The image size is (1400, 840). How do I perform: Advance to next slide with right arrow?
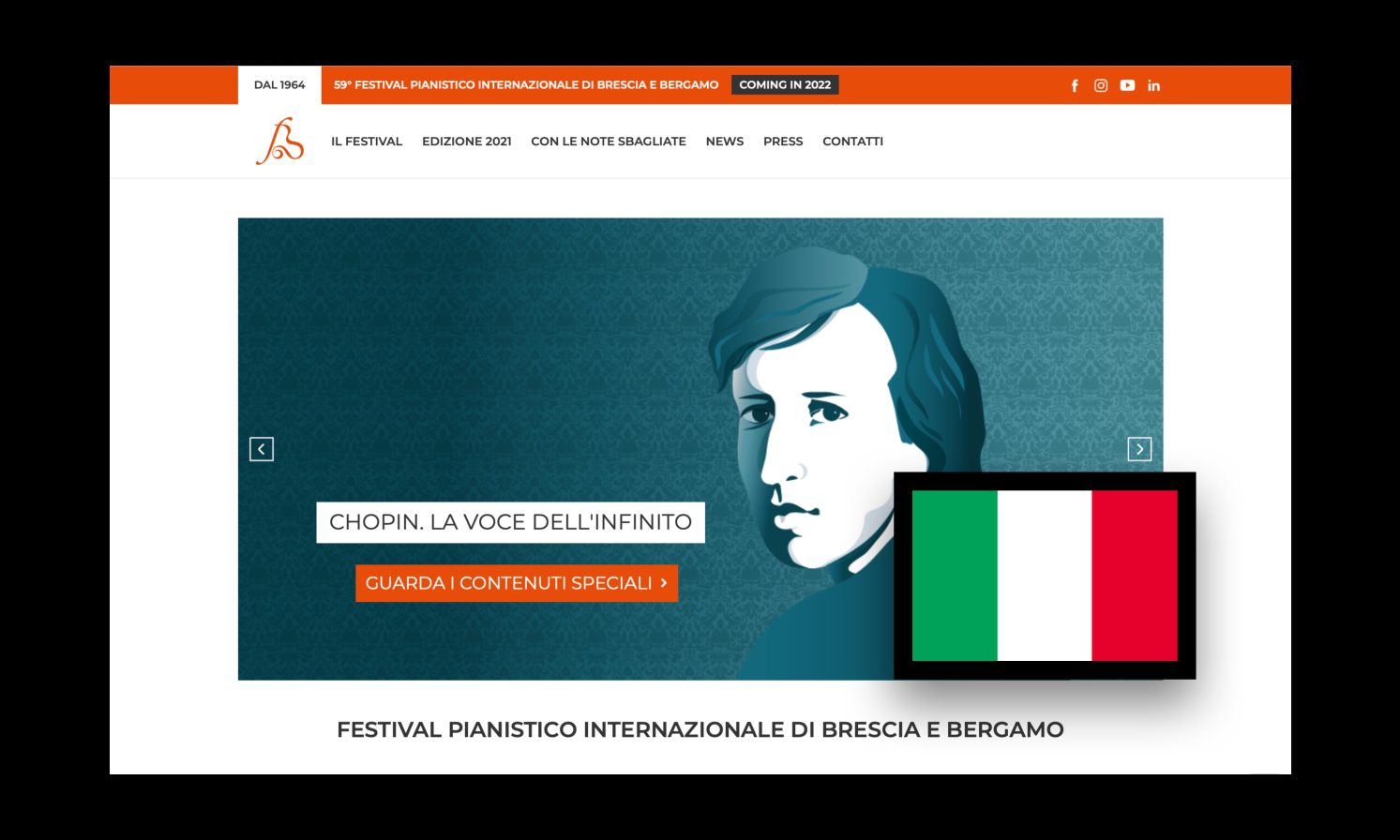pos(1139,449)
